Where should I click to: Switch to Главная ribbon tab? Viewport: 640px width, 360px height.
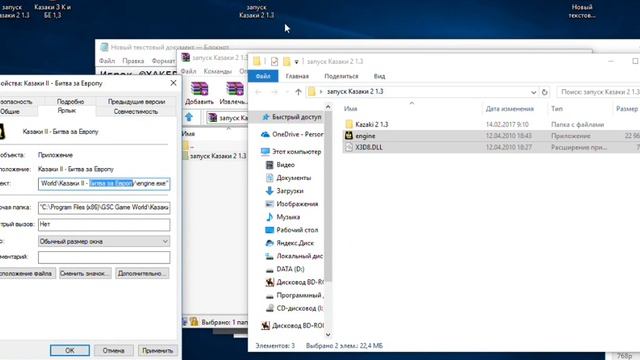click(297, 76)
